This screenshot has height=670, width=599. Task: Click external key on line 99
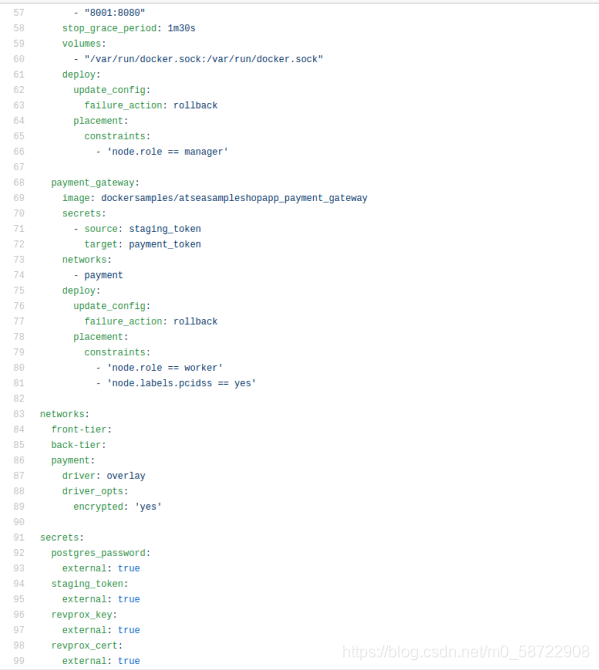84,661
